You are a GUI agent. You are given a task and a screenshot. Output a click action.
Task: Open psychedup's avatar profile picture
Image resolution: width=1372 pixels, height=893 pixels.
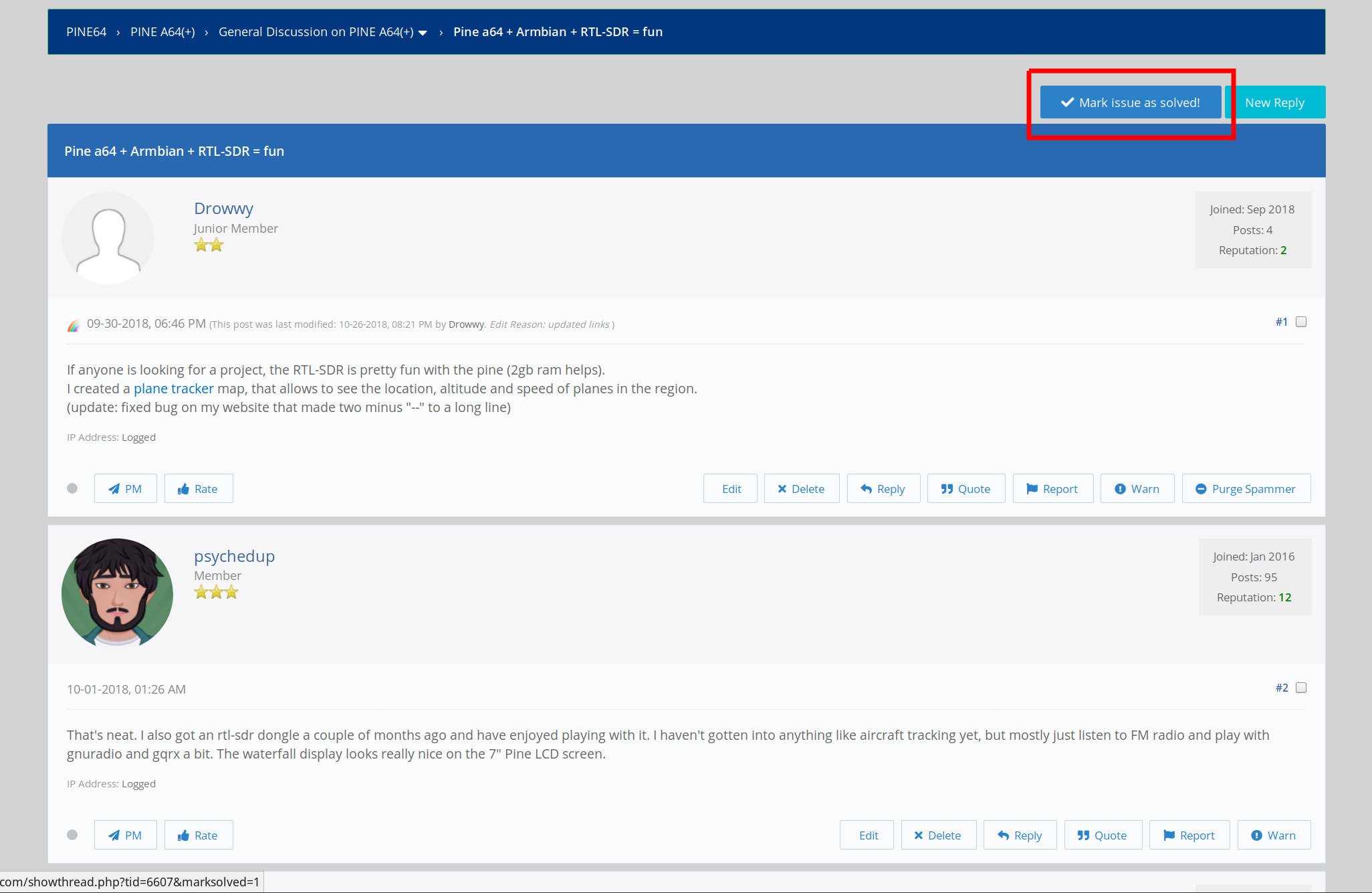tap(117, 593)
